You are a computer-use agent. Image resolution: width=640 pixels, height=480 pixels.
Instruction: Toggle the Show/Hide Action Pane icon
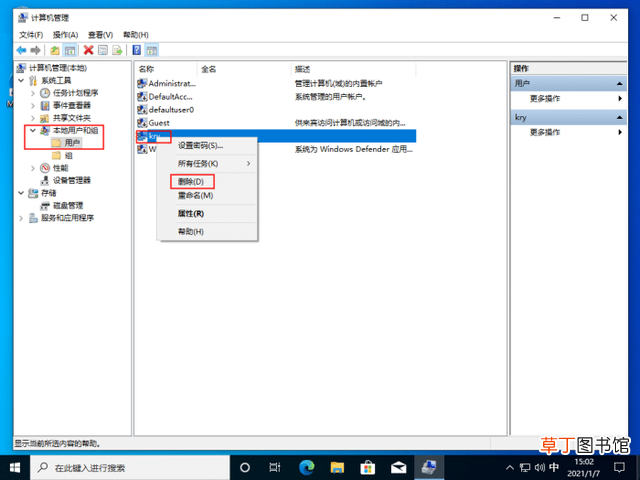click(151, 50)
